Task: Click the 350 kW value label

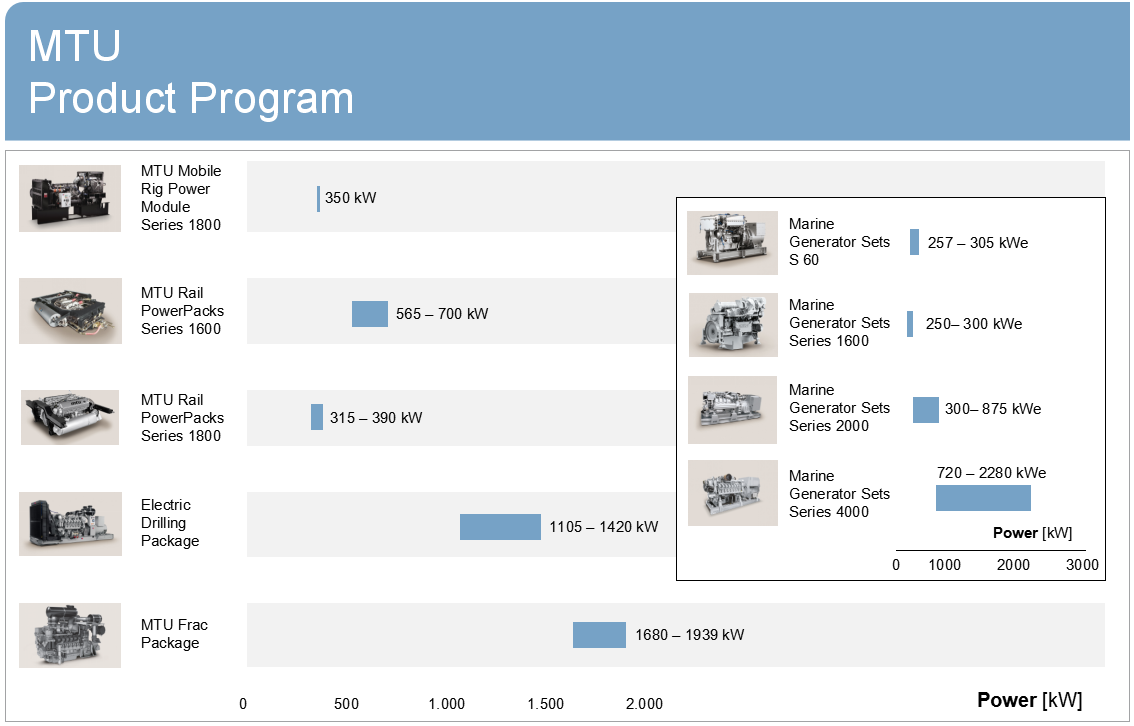Action: [351, 198]
